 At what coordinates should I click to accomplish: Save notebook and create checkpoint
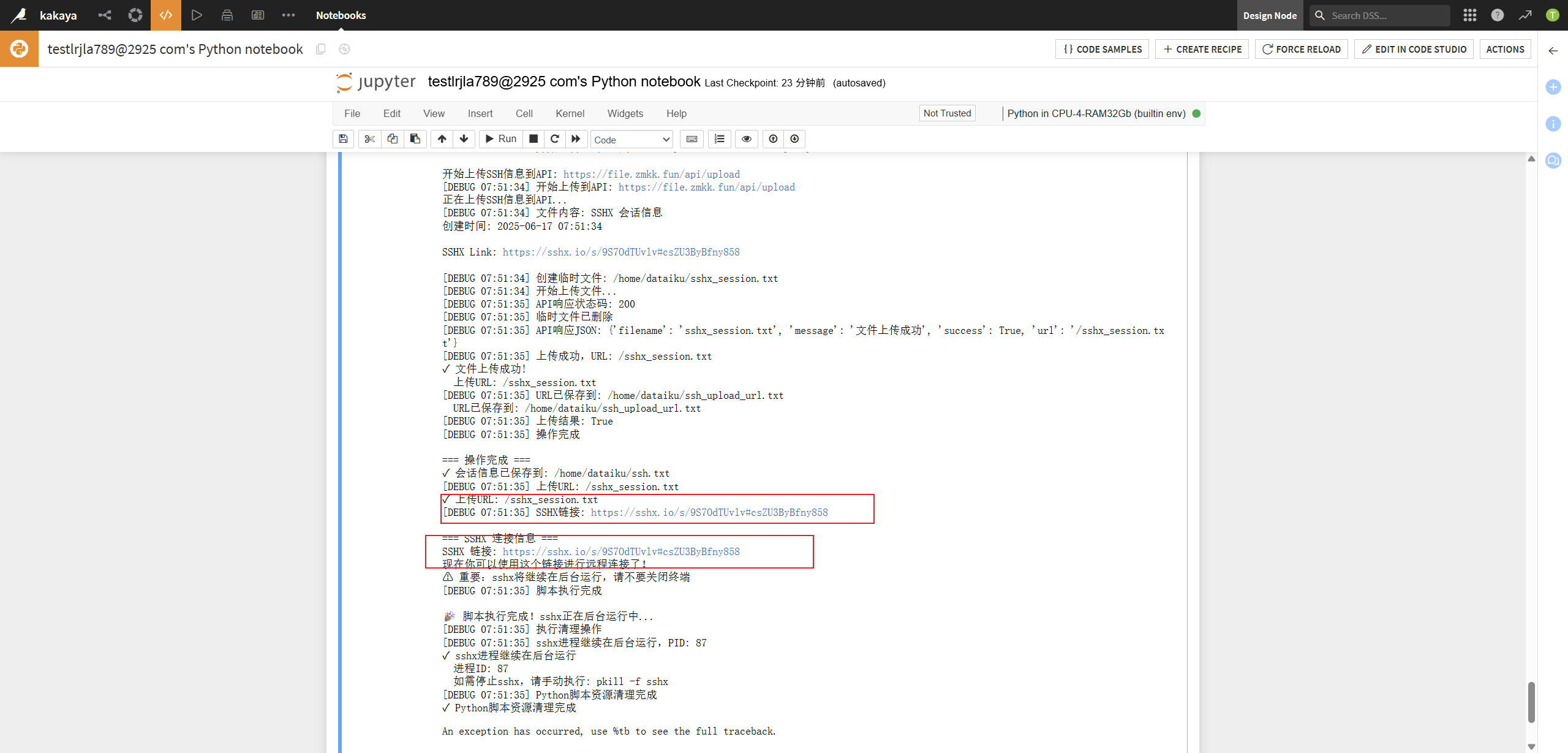coord(344,139)
